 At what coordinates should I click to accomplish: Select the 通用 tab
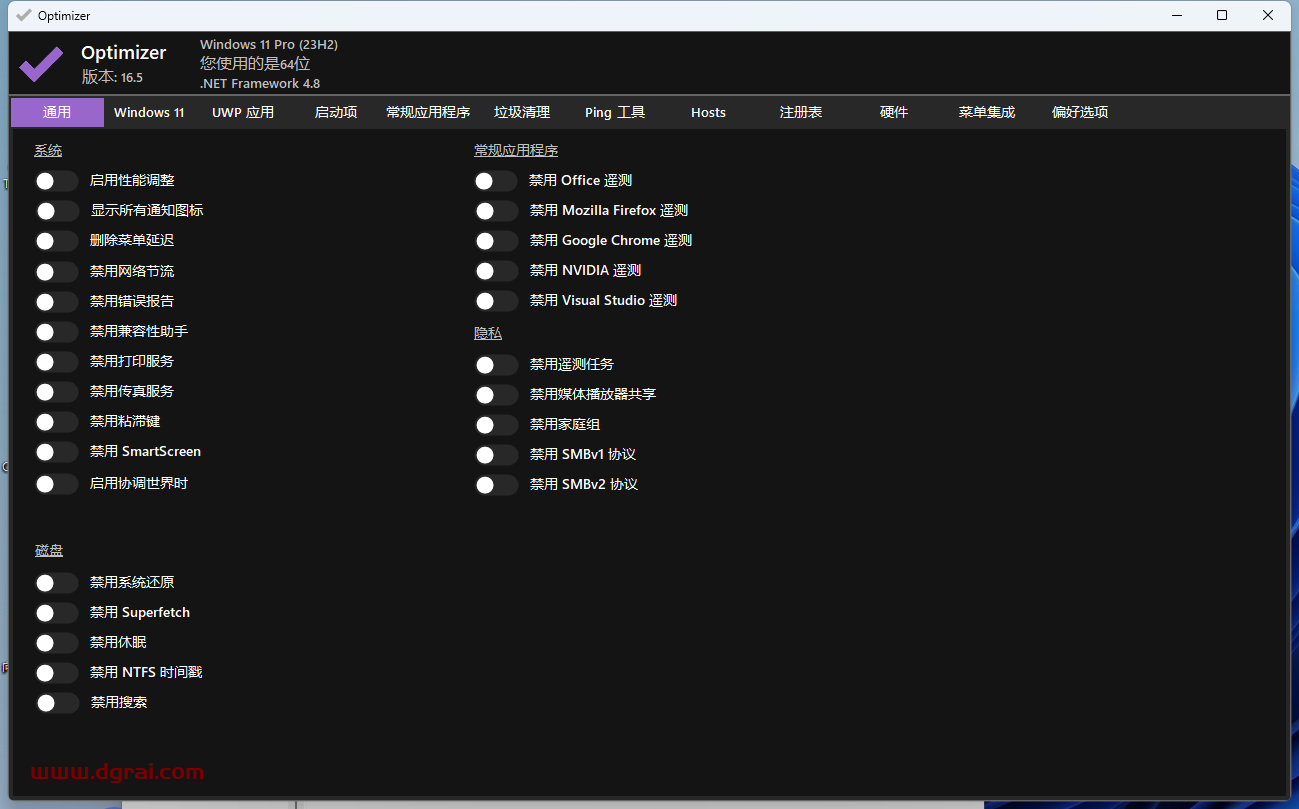(57, 112)
